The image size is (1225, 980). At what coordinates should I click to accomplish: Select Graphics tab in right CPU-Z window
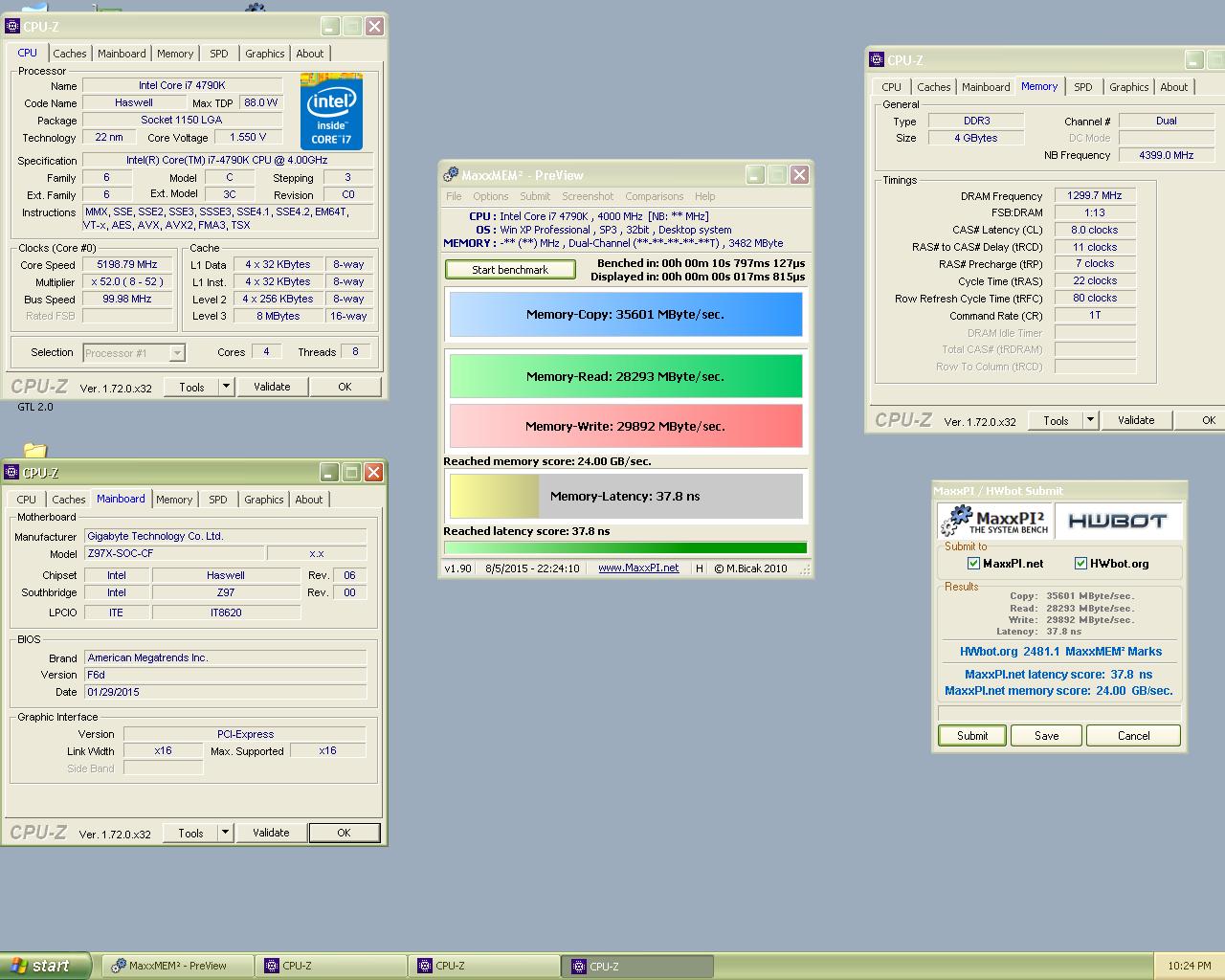coord(1129,87)
